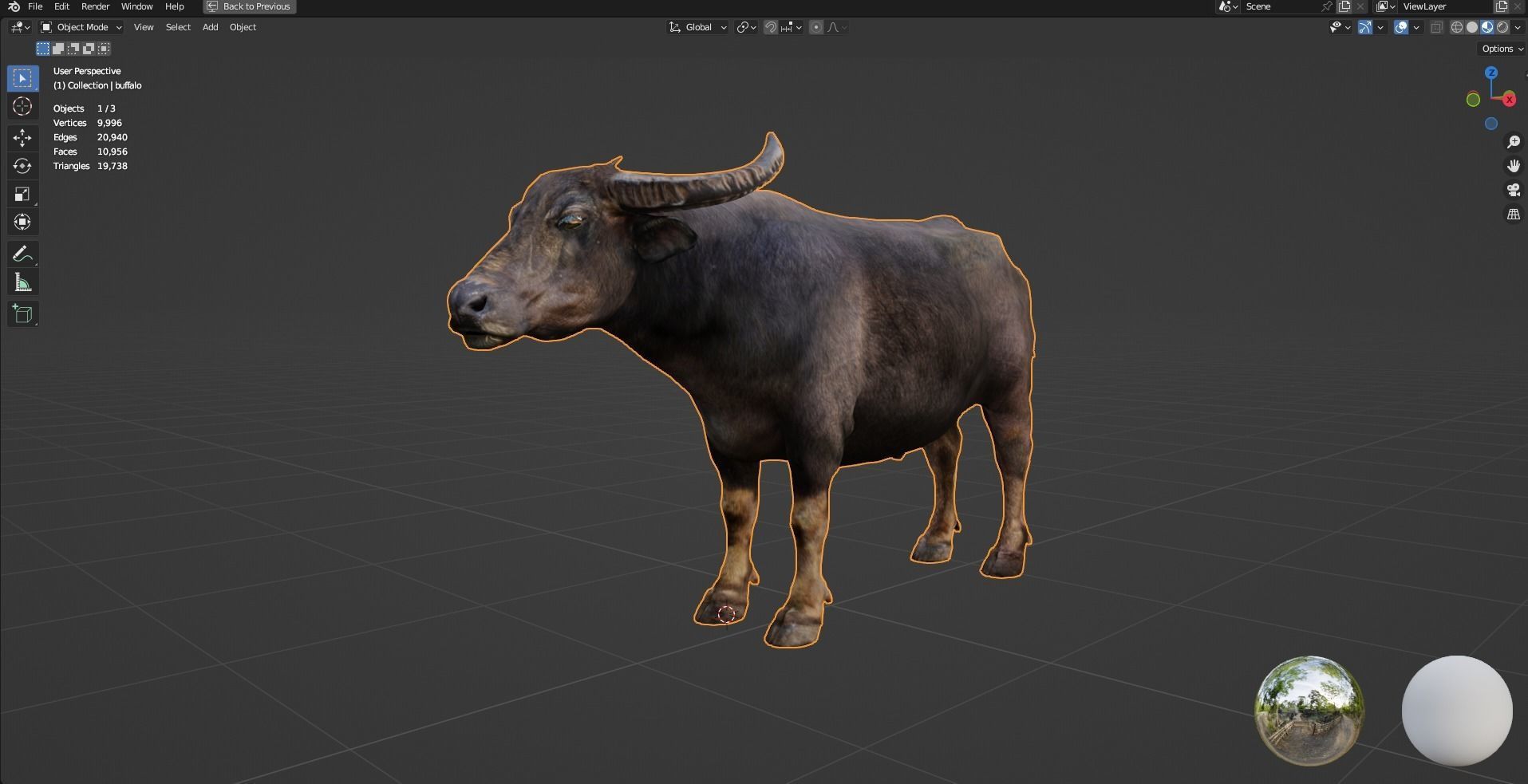This screenshot has width=1528, height=784.
Task: Select the Measure tool
Action: tap(22, 282)
